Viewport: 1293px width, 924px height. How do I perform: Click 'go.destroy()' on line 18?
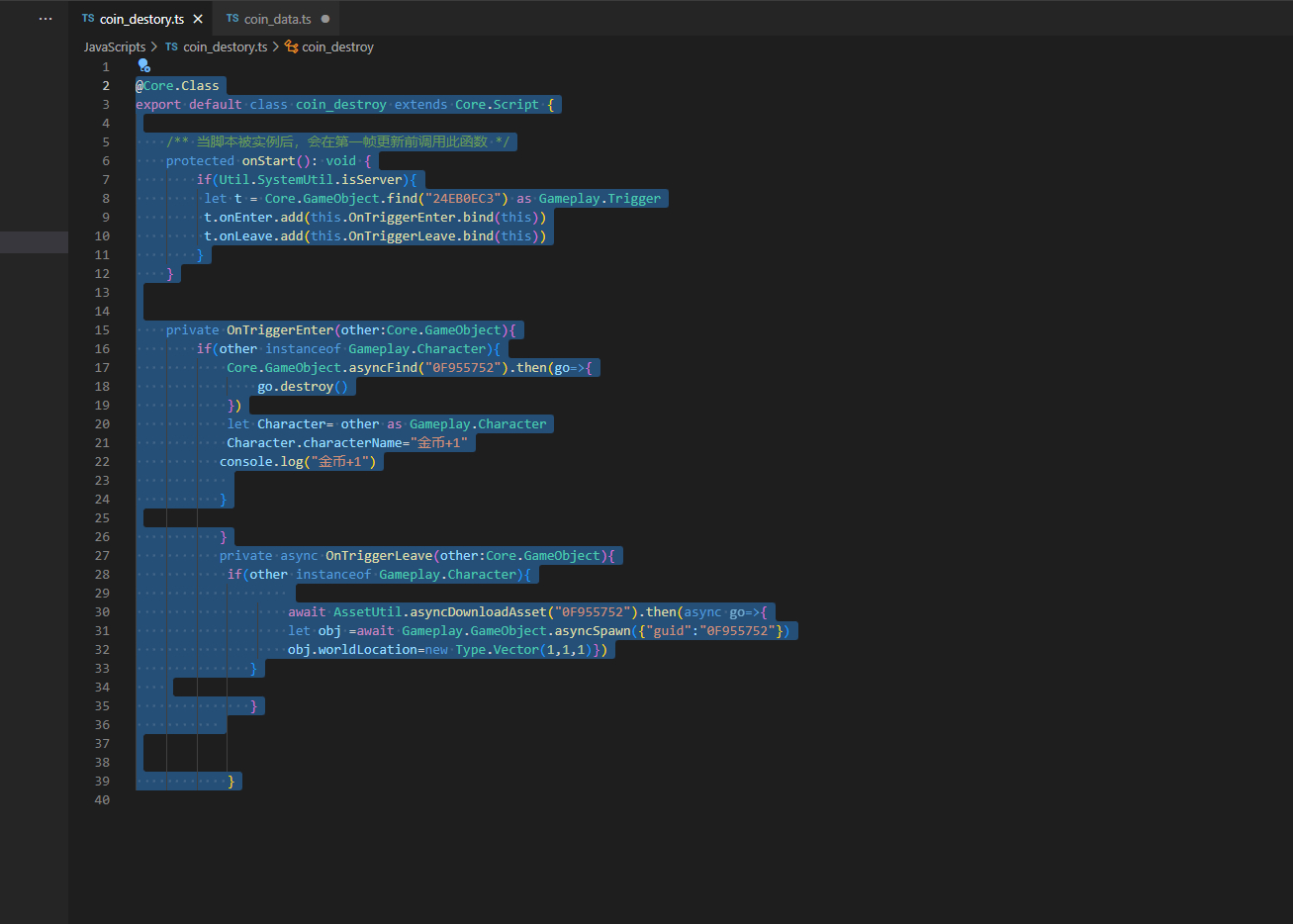303,386
